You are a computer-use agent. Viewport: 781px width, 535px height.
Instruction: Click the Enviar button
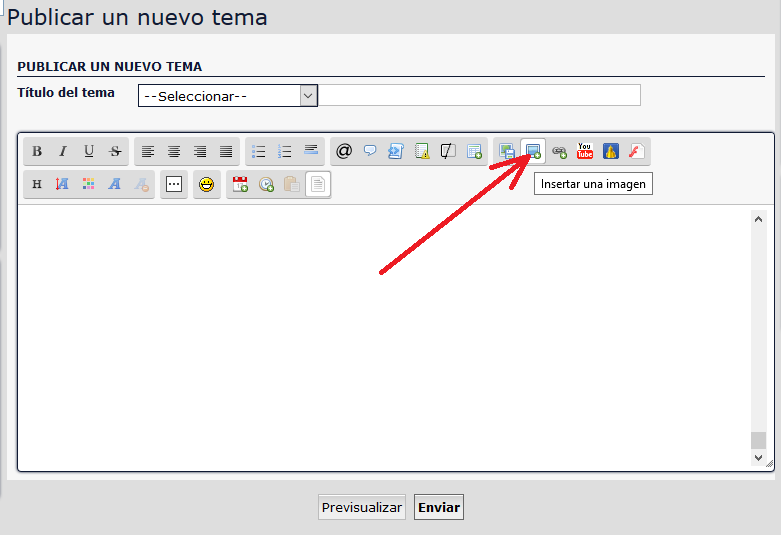click(x=439, y=507)
